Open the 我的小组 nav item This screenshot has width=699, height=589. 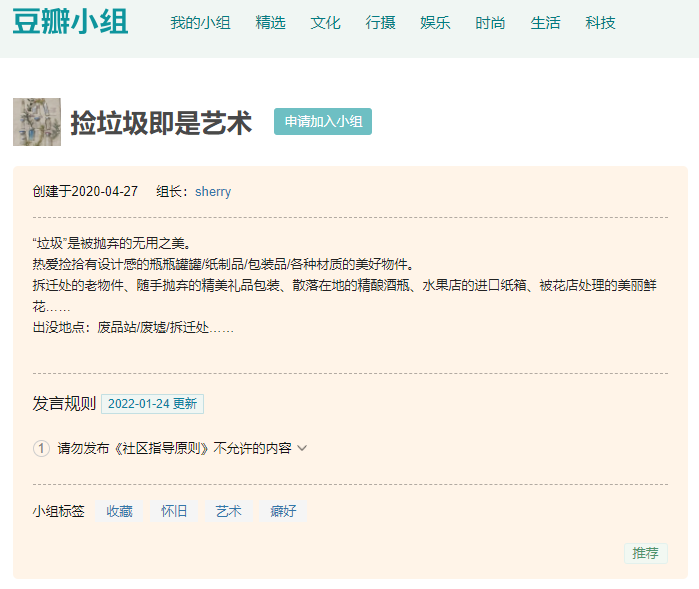[200, 22]
